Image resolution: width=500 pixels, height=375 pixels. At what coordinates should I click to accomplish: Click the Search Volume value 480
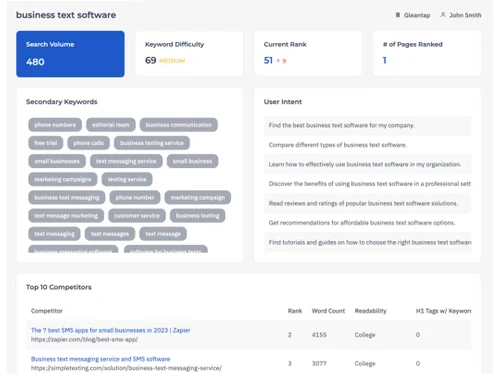tap(35, 62)
